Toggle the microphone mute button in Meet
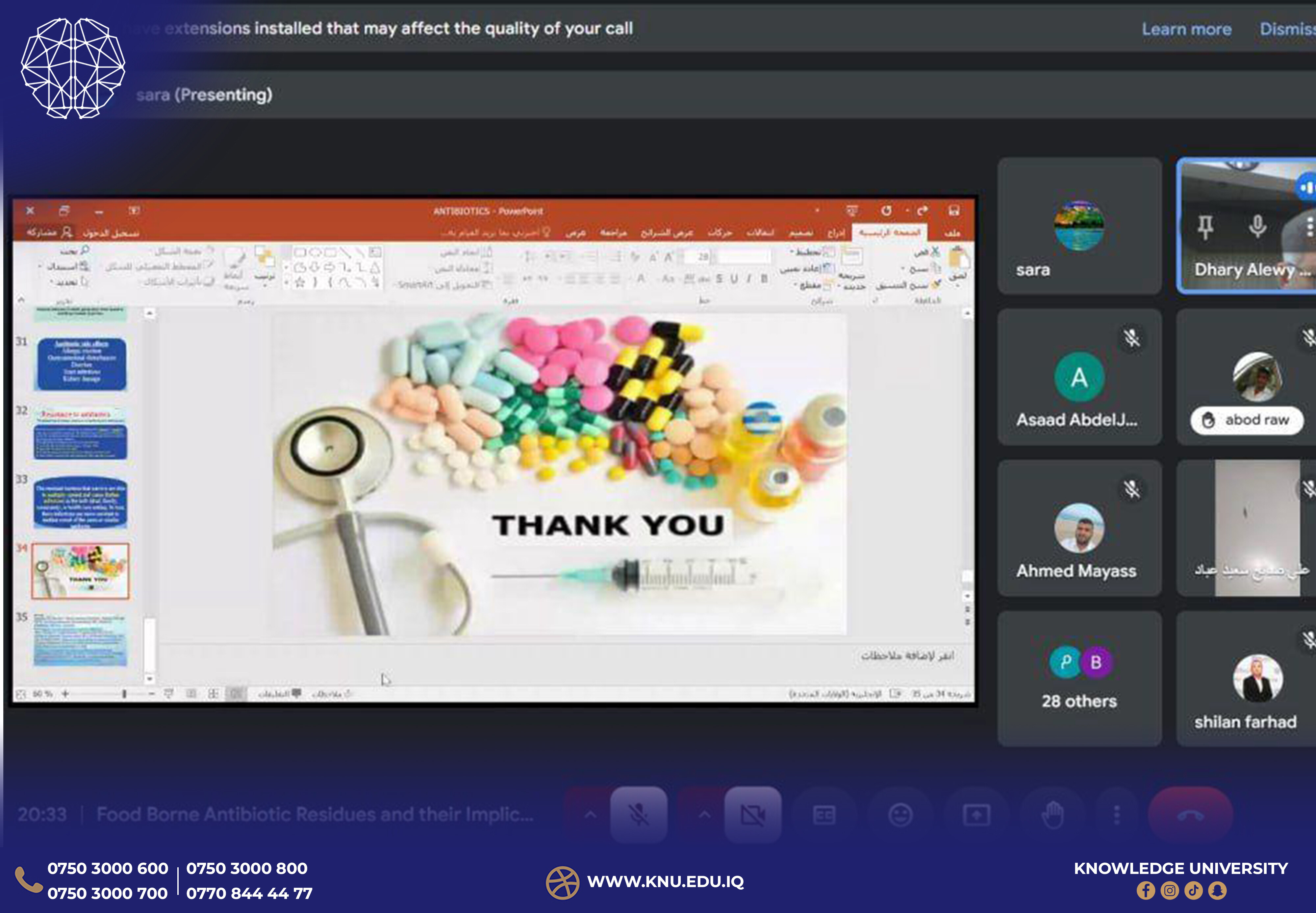 click(x=639, y=815)
